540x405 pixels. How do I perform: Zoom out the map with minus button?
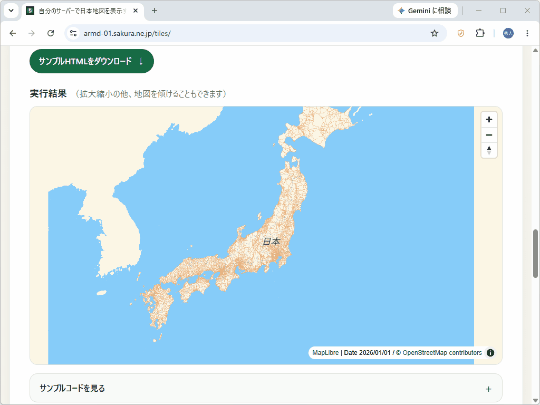point(489,135)
